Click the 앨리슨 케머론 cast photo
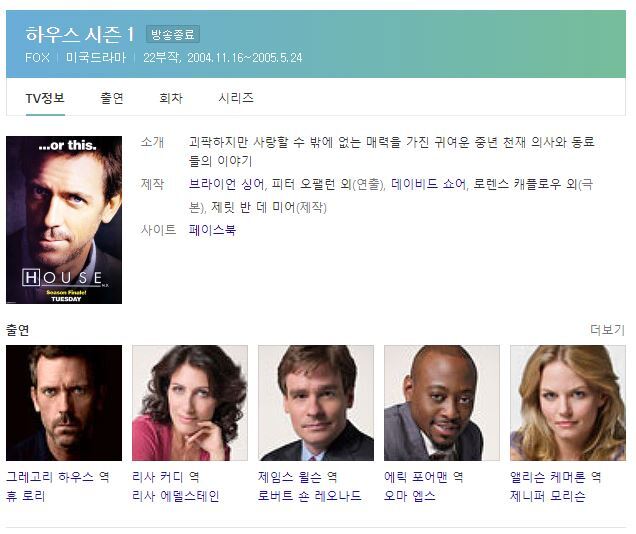The width and height of the screenshot is (636, 534). click(568, 403)
